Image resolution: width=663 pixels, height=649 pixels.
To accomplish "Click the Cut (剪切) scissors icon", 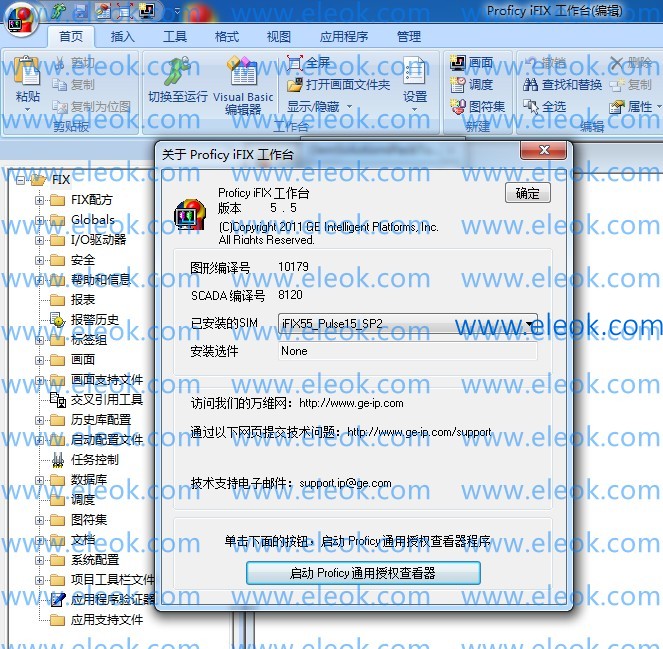I will (x=60, y=63).
